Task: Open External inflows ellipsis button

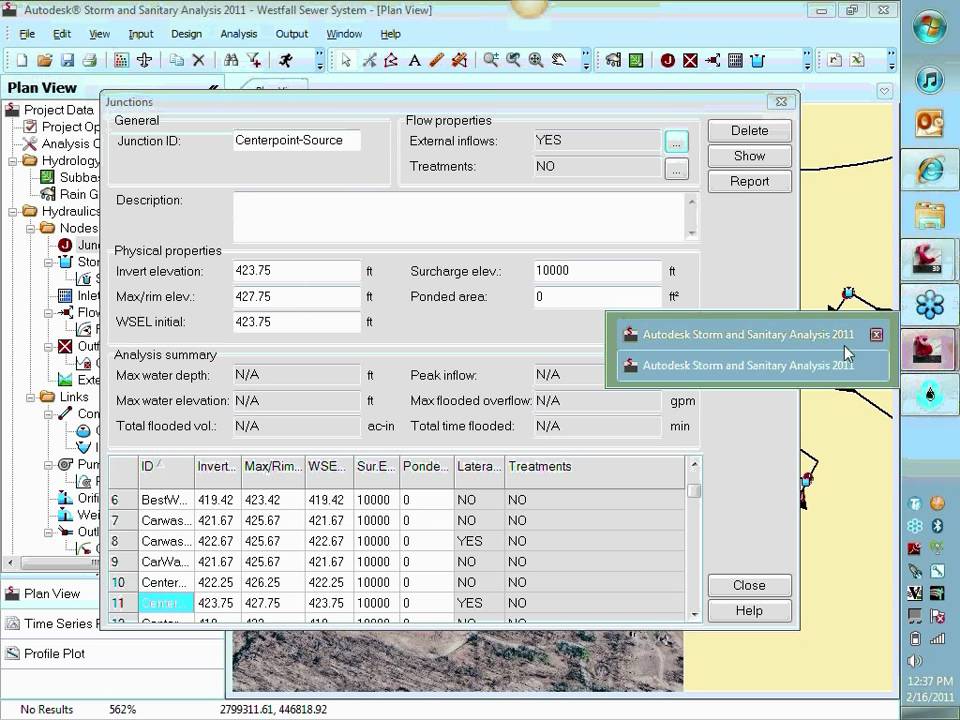Action: [676, 142]
